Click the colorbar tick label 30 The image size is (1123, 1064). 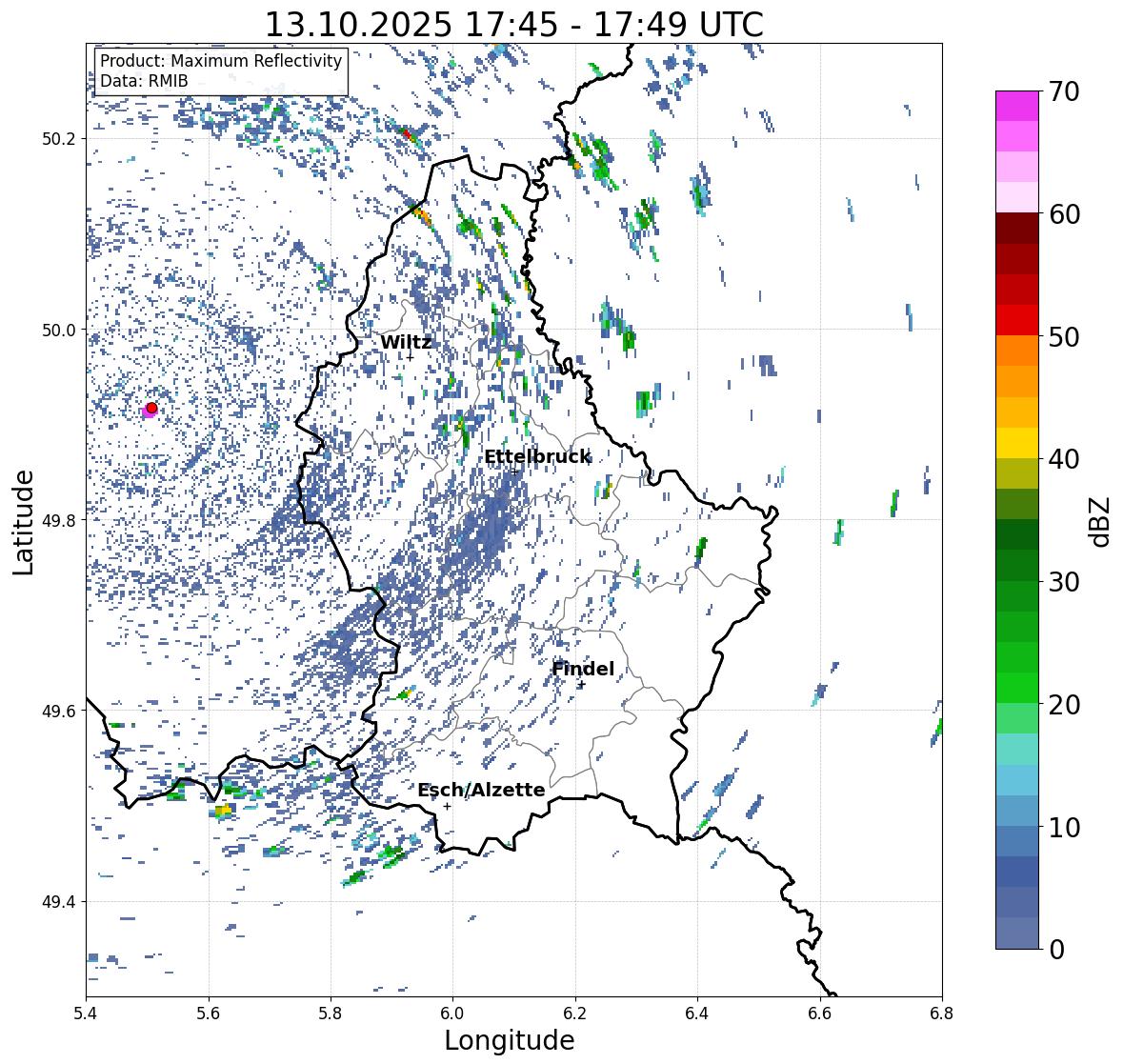click(x=1064, y=582)
